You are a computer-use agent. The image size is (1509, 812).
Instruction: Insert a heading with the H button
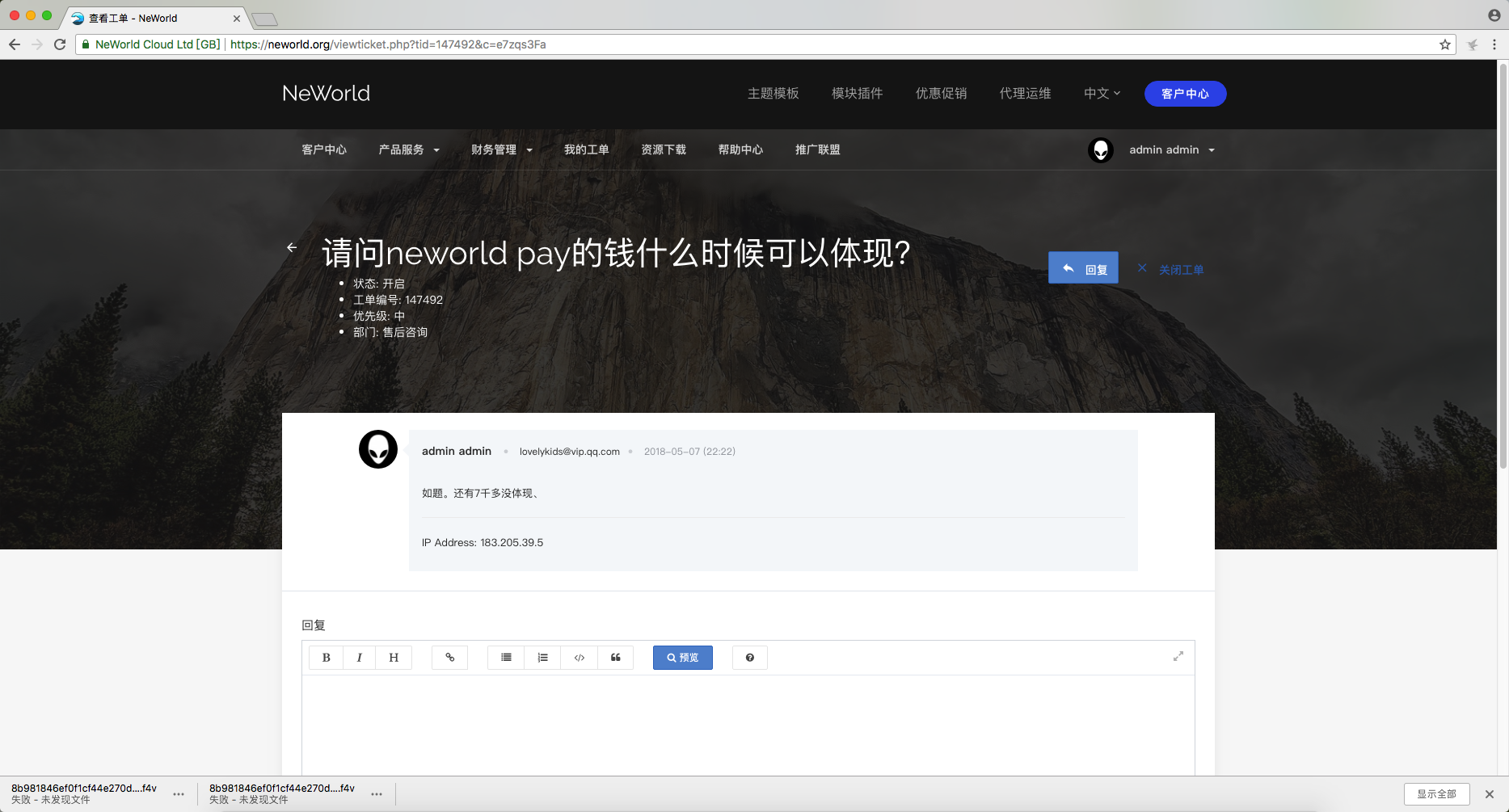point(394,658)
